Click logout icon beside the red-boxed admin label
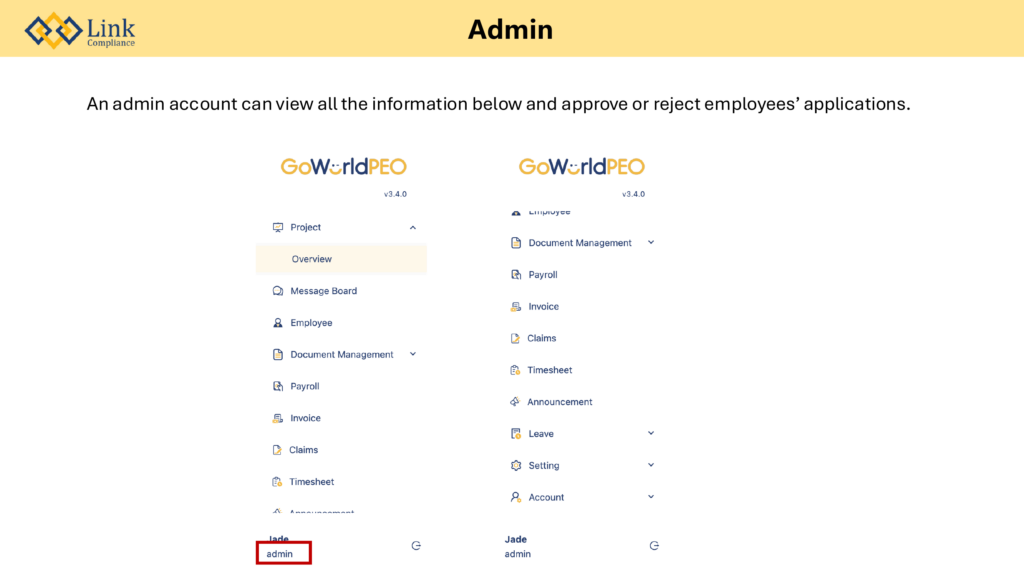The height and width of the screenshot is (576, 1024). 416,546
